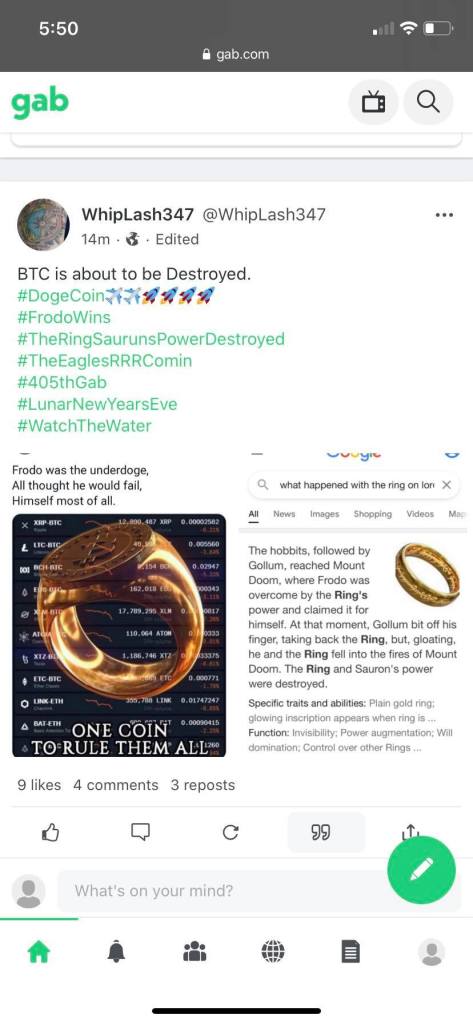The width and height of the screenshot is (473, 1023).
Task: Open post options three-dot menu
Action: 444,215
